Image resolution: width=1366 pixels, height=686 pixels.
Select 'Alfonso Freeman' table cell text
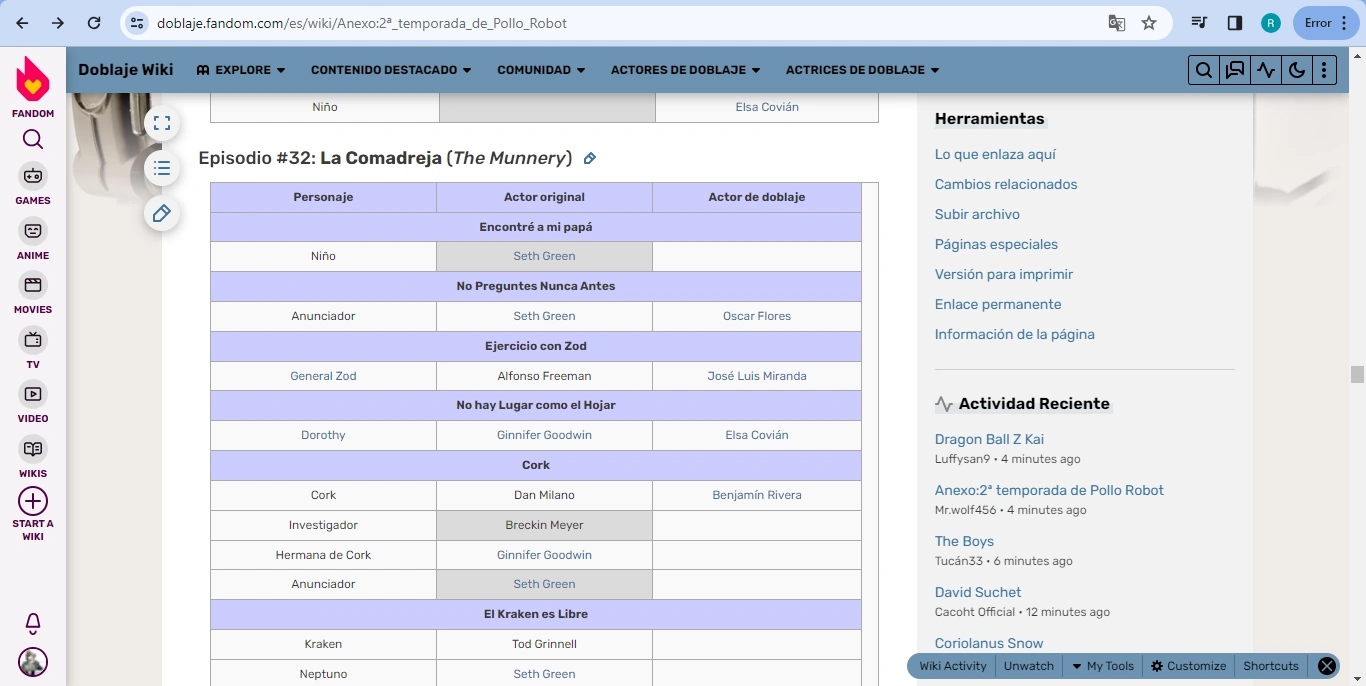pos(544,376)
